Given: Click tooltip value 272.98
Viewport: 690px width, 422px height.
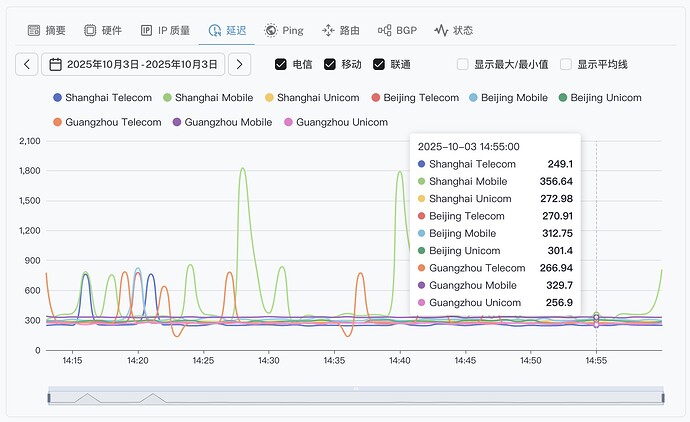Looking at the screenshot, I should [557, 198].
